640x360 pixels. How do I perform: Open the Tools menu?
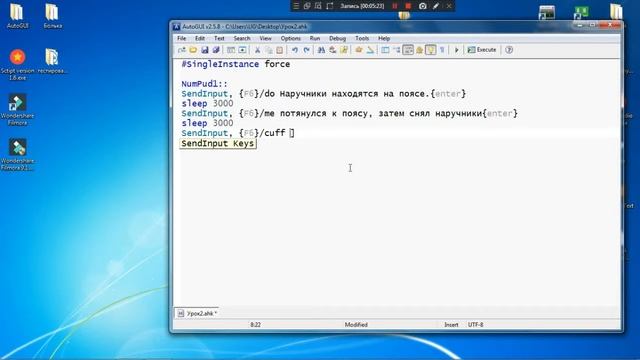pyautogui.click(x=362, y=38)
